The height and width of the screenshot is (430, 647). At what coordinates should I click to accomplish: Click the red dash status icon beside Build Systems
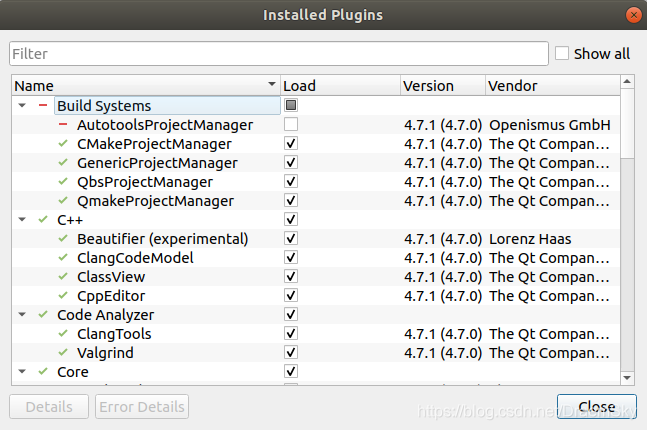tap(43, 106)
